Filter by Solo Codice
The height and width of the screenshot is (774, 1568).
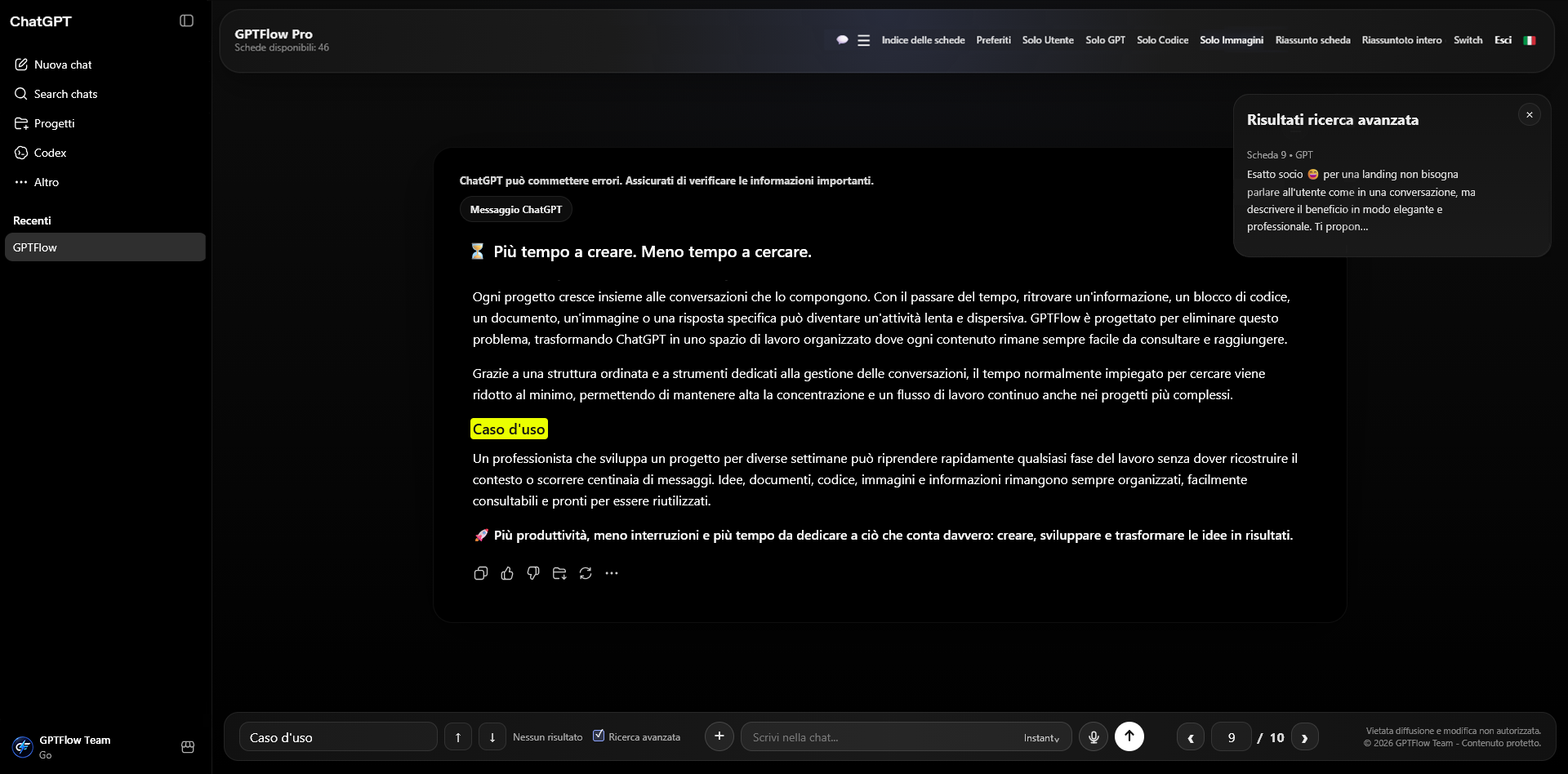(x=1162, y=40)
